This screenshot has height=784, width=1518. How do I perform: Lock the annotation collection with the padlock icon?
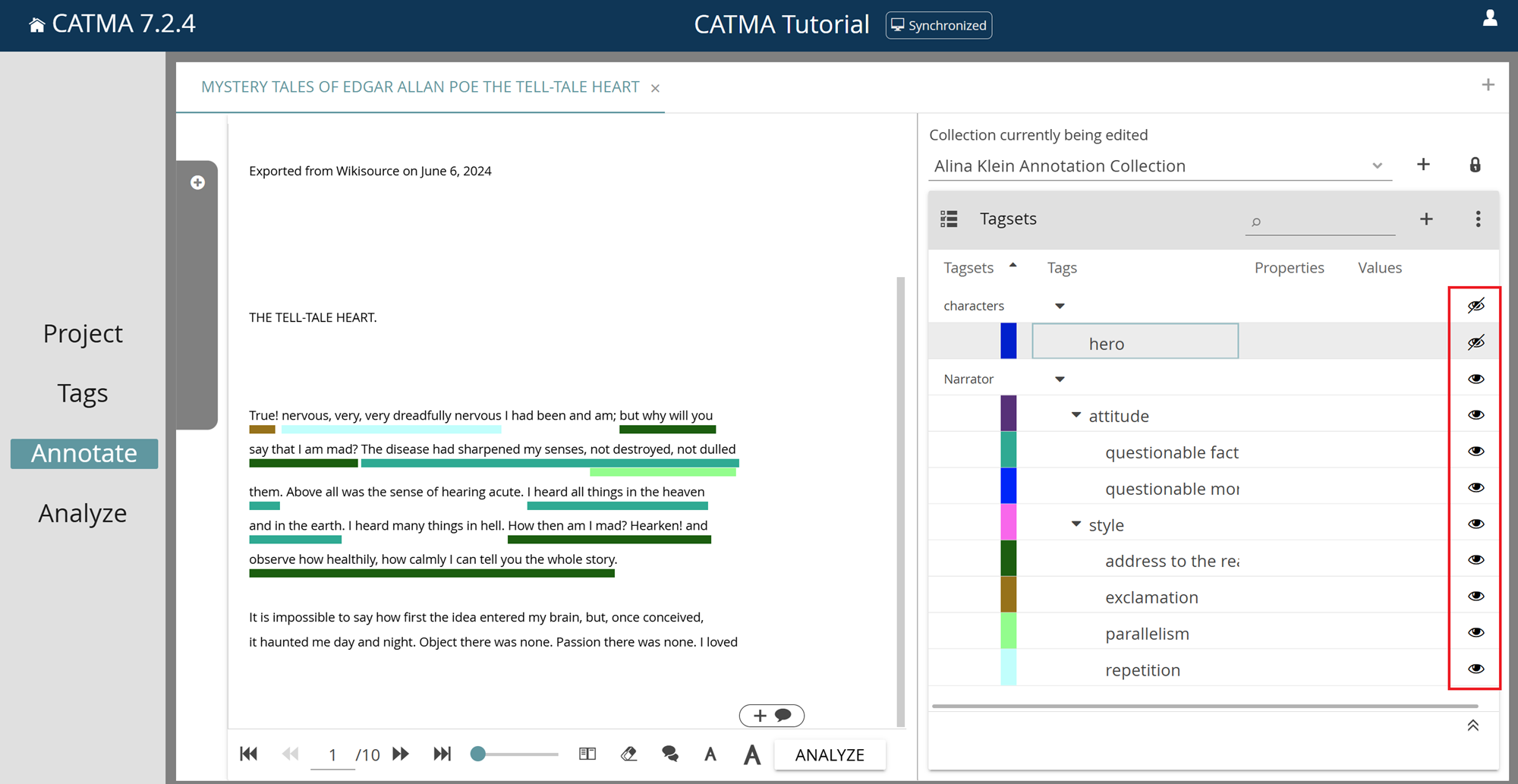tap(1475, 165)
